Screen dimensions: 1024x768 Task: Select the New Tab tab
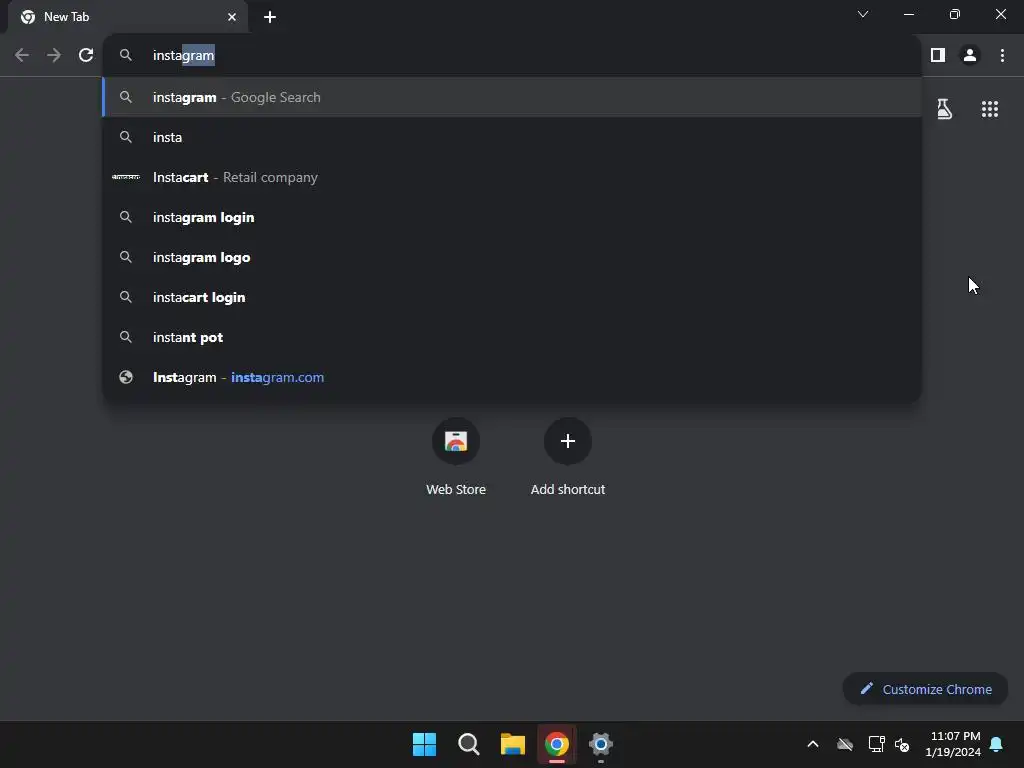[x=128, y=17]
